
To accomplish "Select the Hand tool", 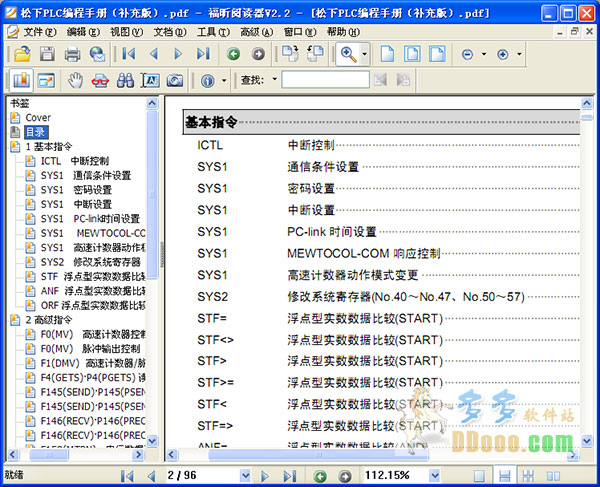I will pos(75,80).
